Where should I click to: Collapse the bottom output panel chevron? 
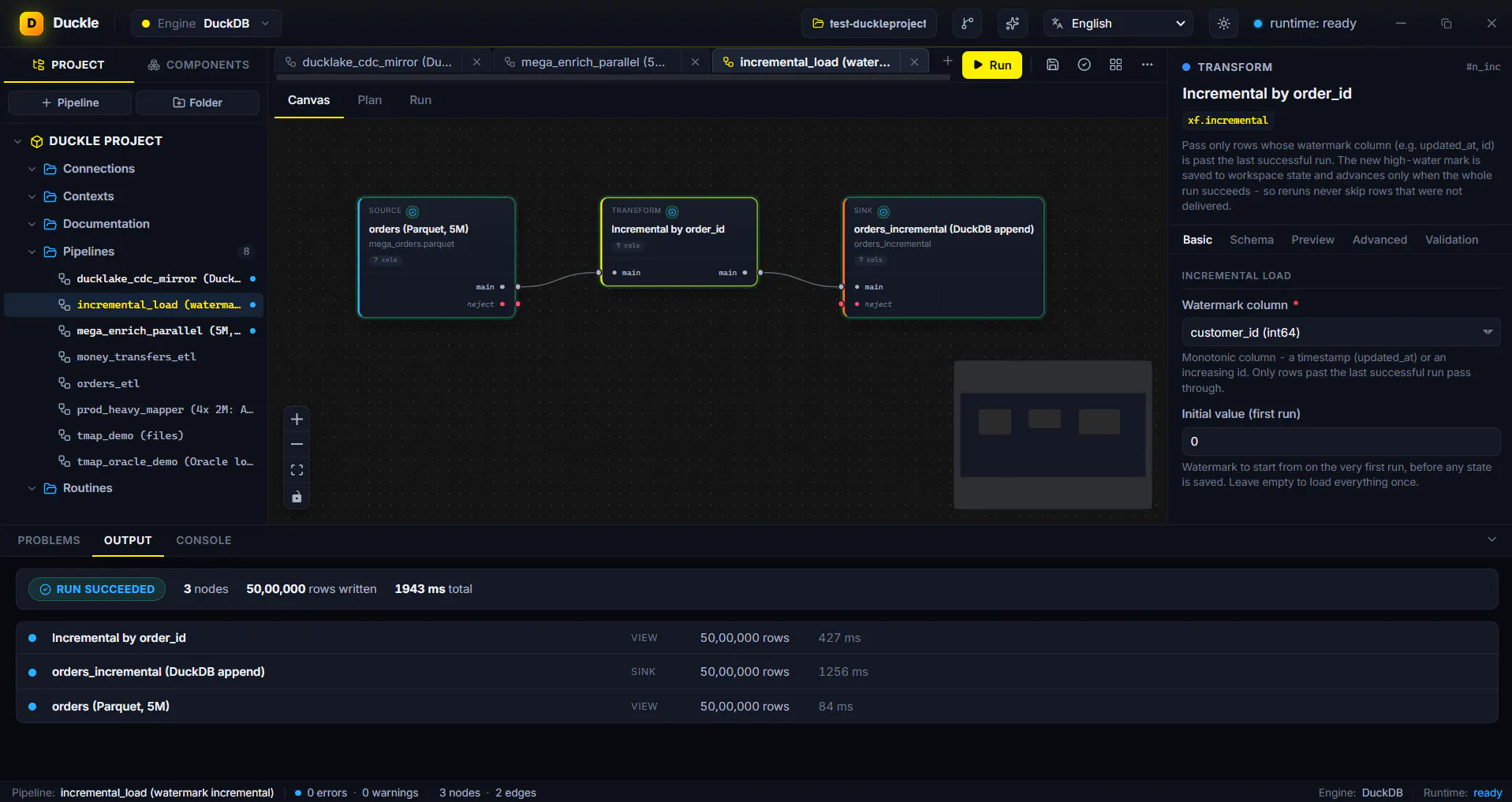(x=1491, y=539)
